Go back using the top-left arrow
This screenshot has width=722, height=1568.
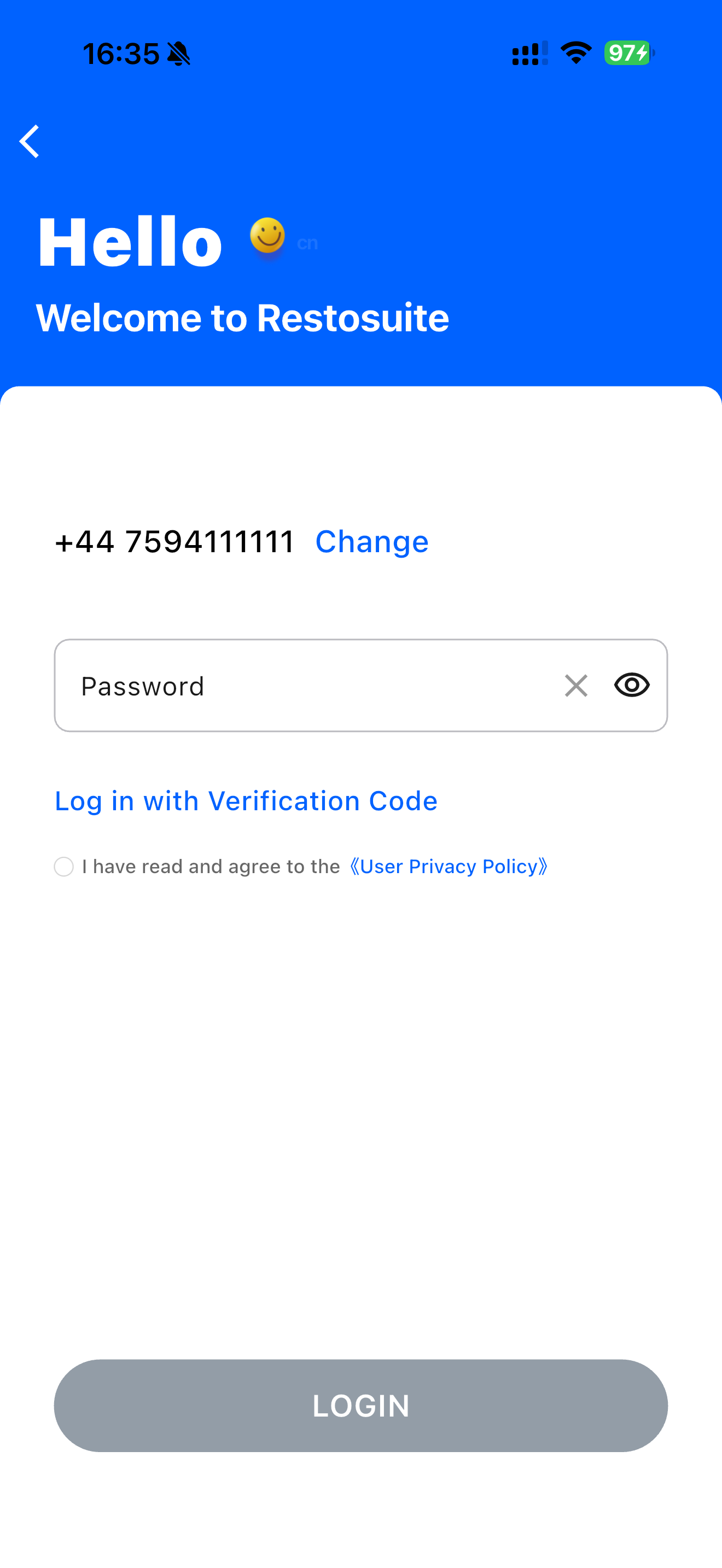pyautogui.click(x=30, y=141)
